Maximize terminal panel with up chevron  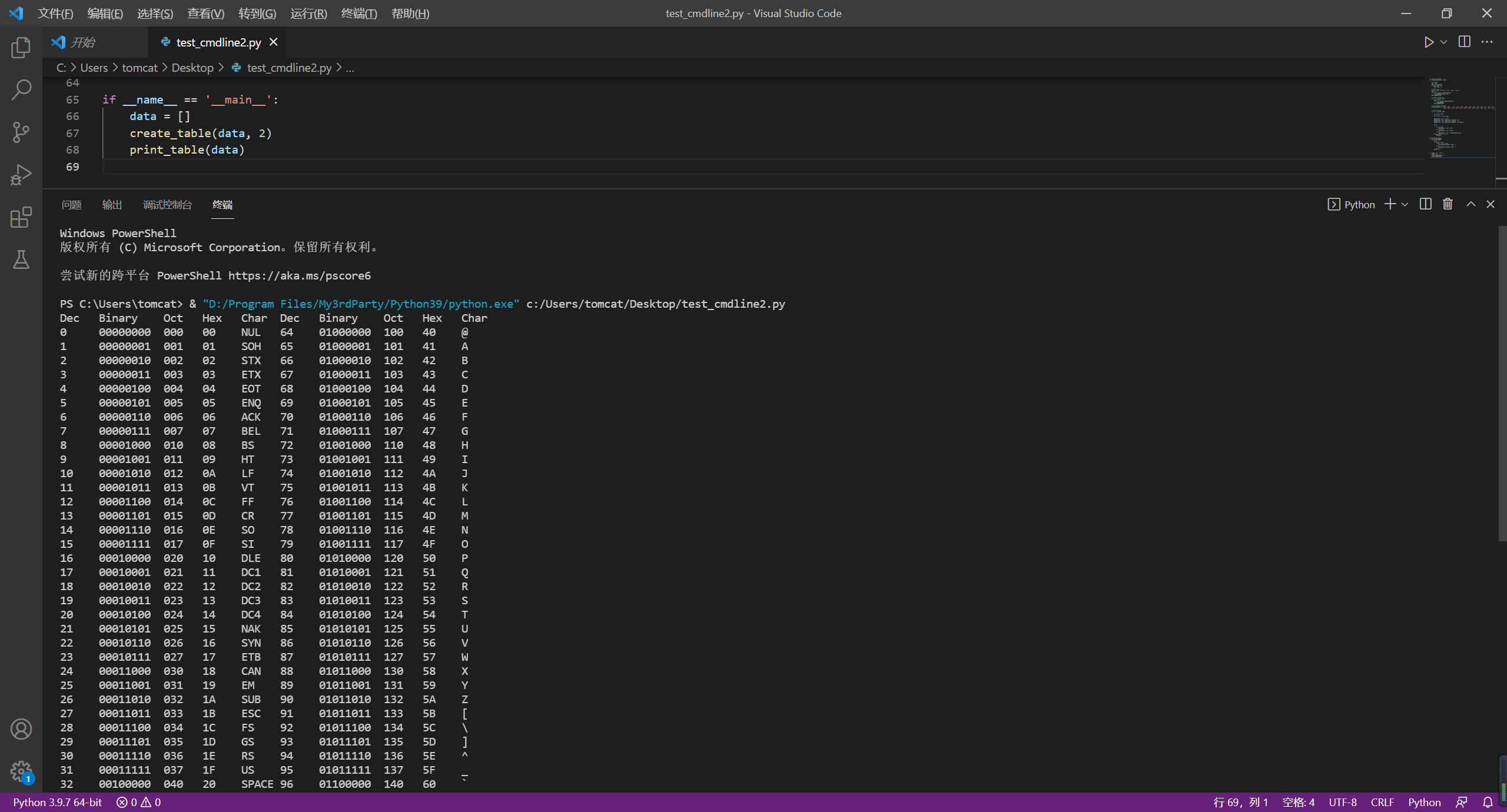pyautogui.click(x=1471, y=204)
